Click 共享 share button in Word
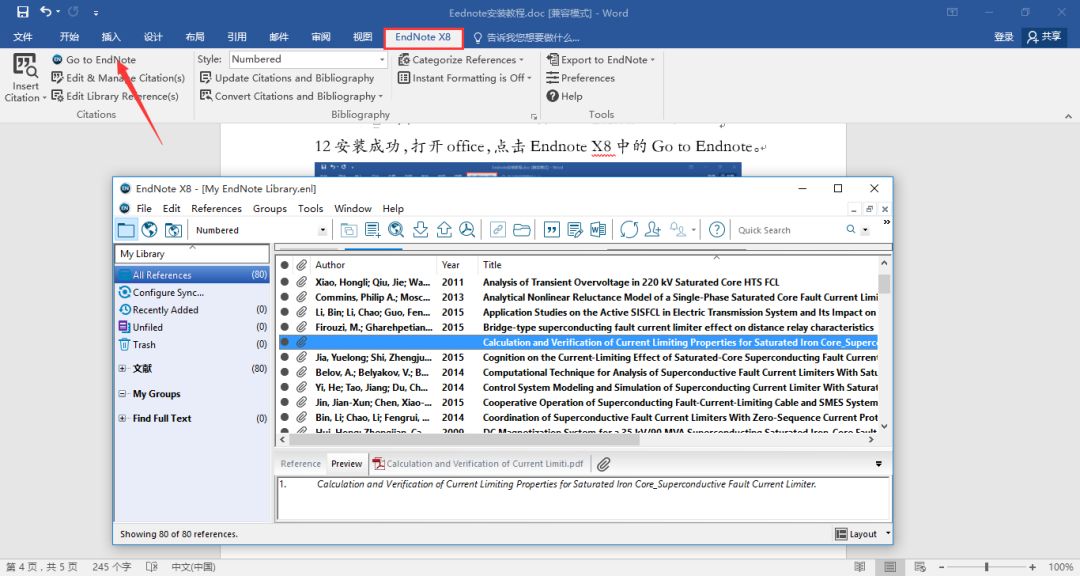Viewport: 1080px width, 576px height. pyautogui.click(x=1044, y=37)
